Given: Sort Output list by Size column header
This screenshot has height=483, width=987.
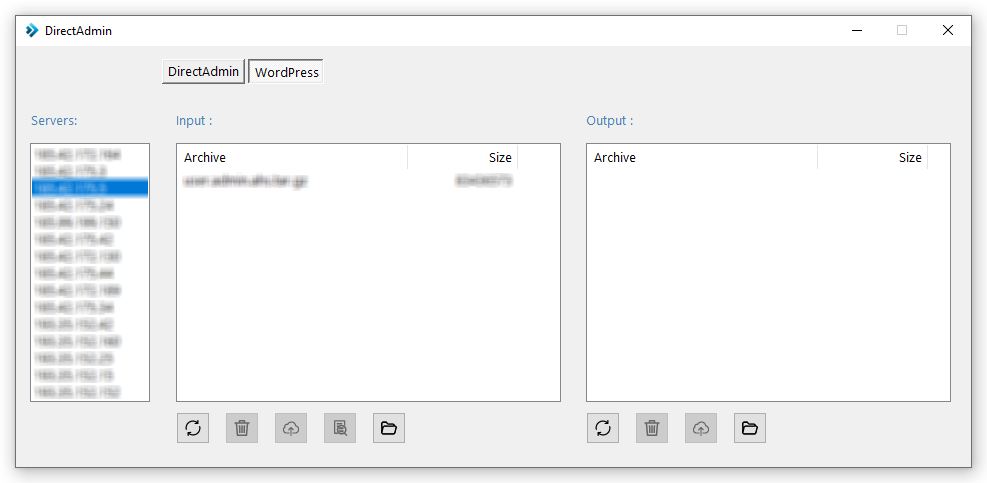Looking at the screenshot, I should (x=872, y=157).
